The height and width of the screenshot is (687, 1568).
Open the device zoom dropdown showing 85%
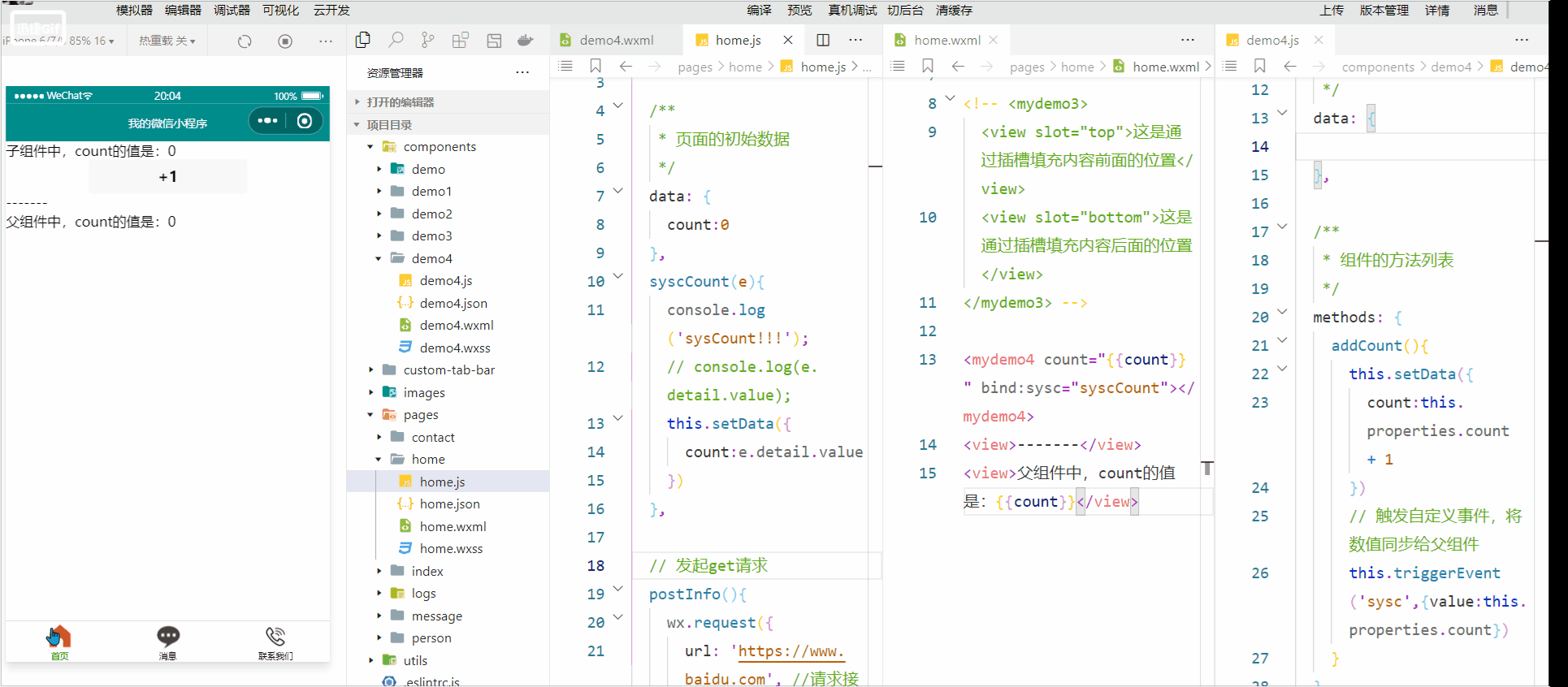pos(92,41)
